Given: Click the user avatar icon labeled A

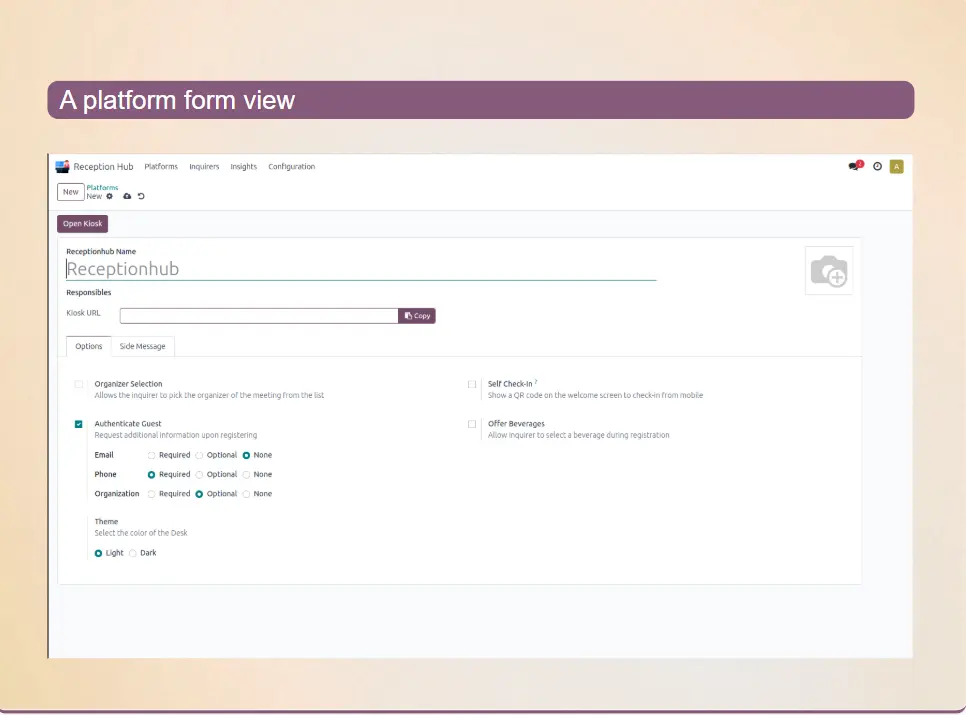Looking at the screenshot, I should (x=896, y=167).
